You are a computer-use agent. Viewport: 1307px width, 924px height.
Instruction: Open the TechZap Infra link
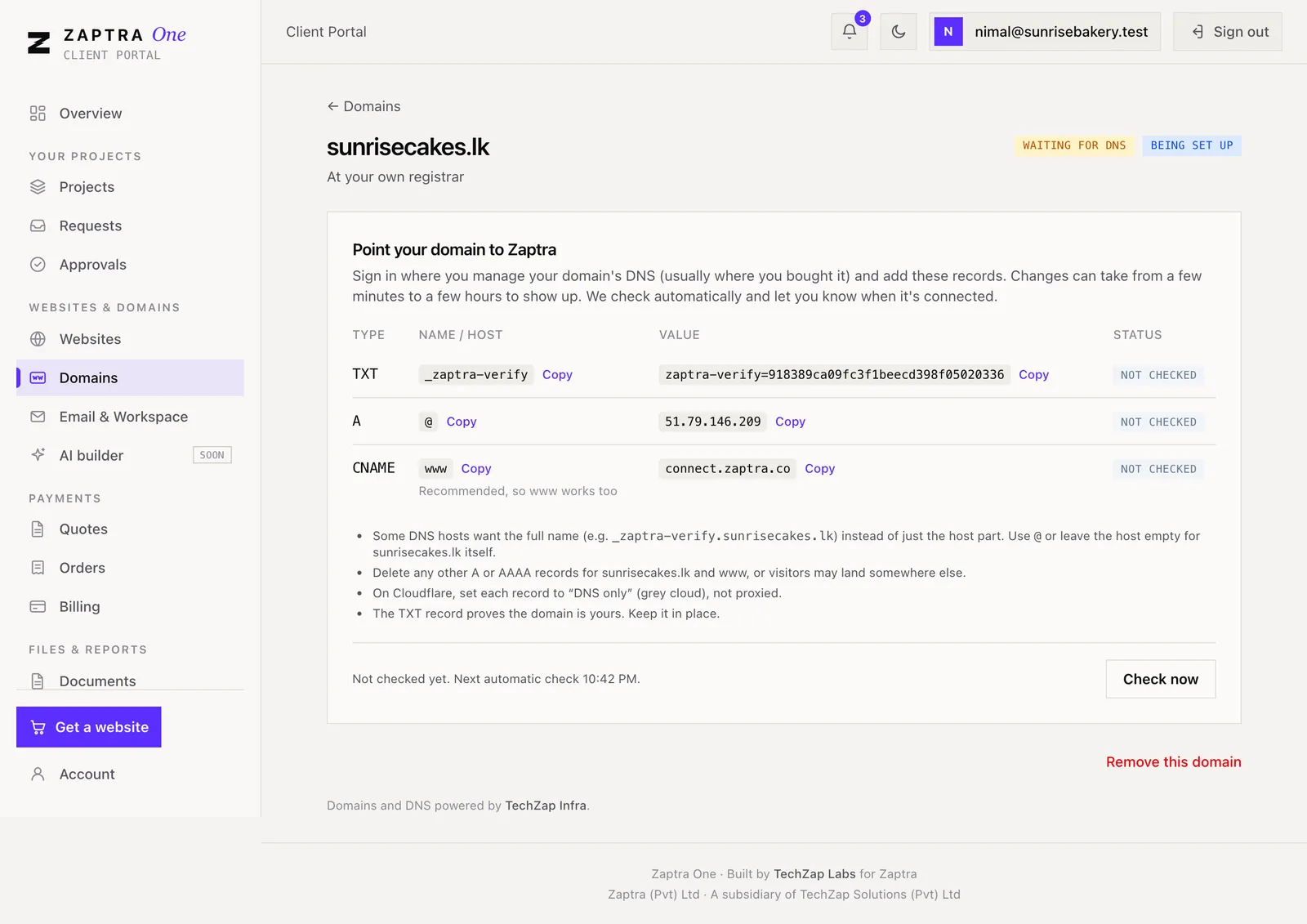point(546,806)
